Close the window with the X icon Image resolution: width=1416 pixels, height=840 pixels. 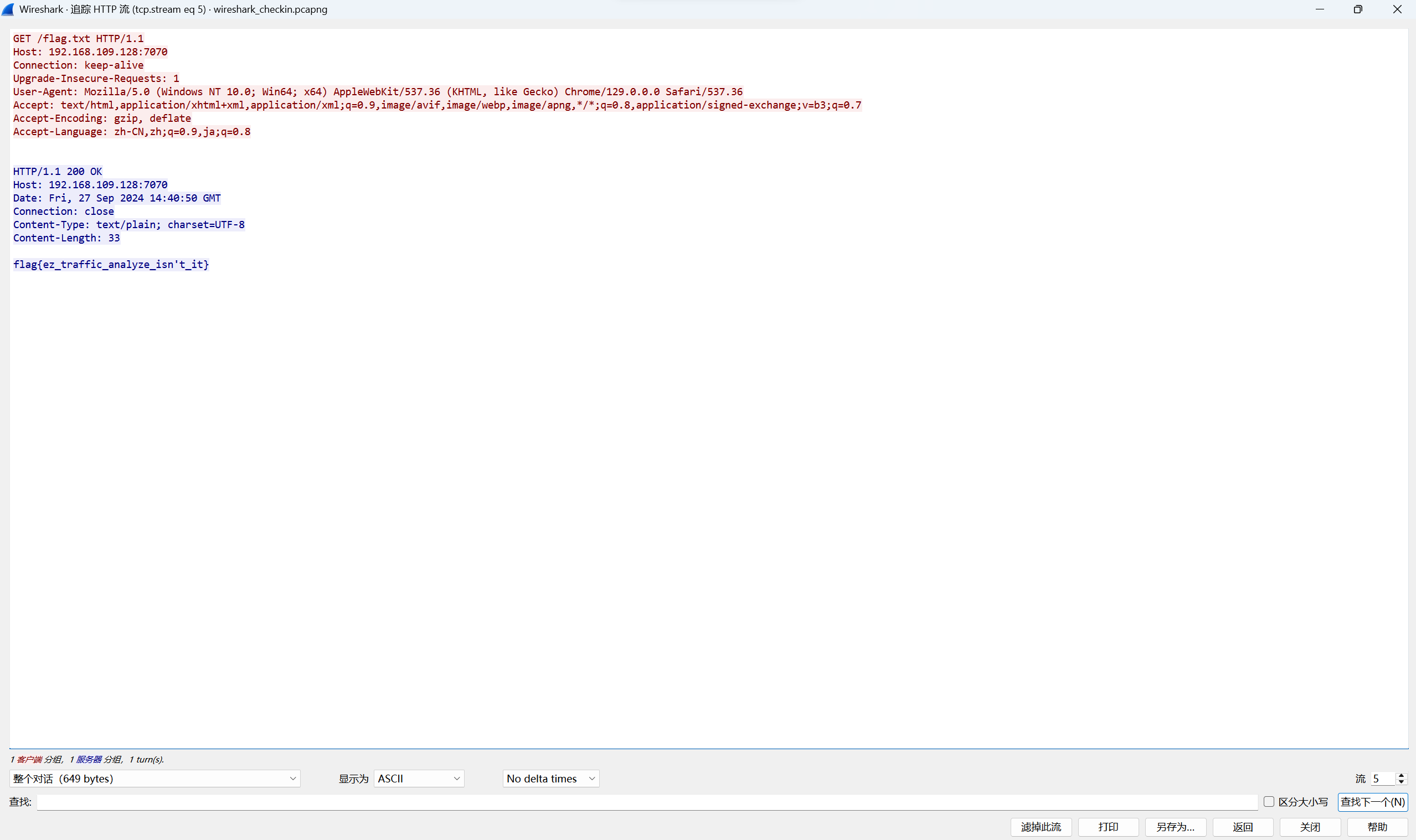point(1397,9)
